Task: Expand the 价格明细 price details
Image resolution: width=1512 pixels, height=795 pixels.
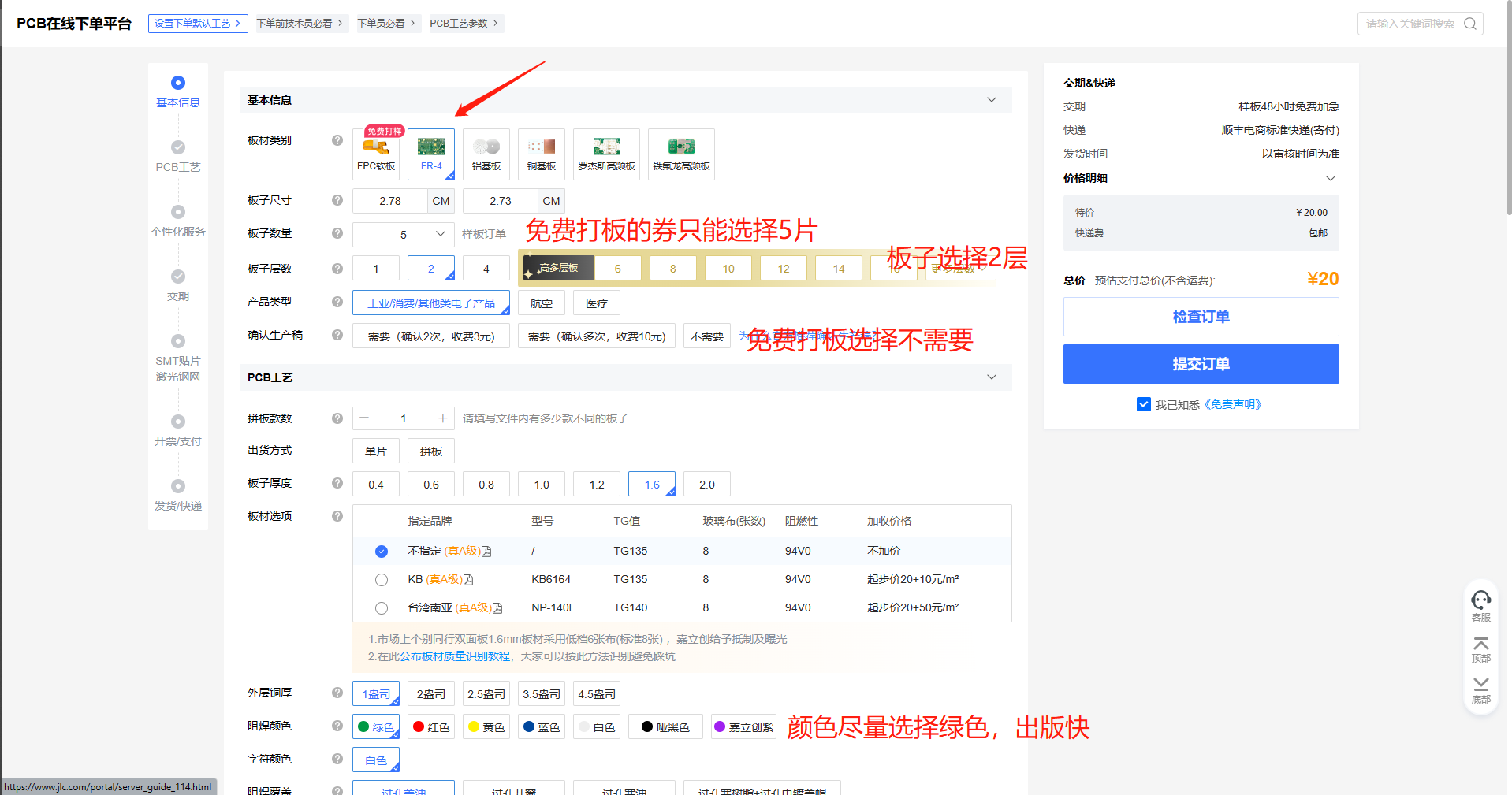Action: coord(1330,178)
